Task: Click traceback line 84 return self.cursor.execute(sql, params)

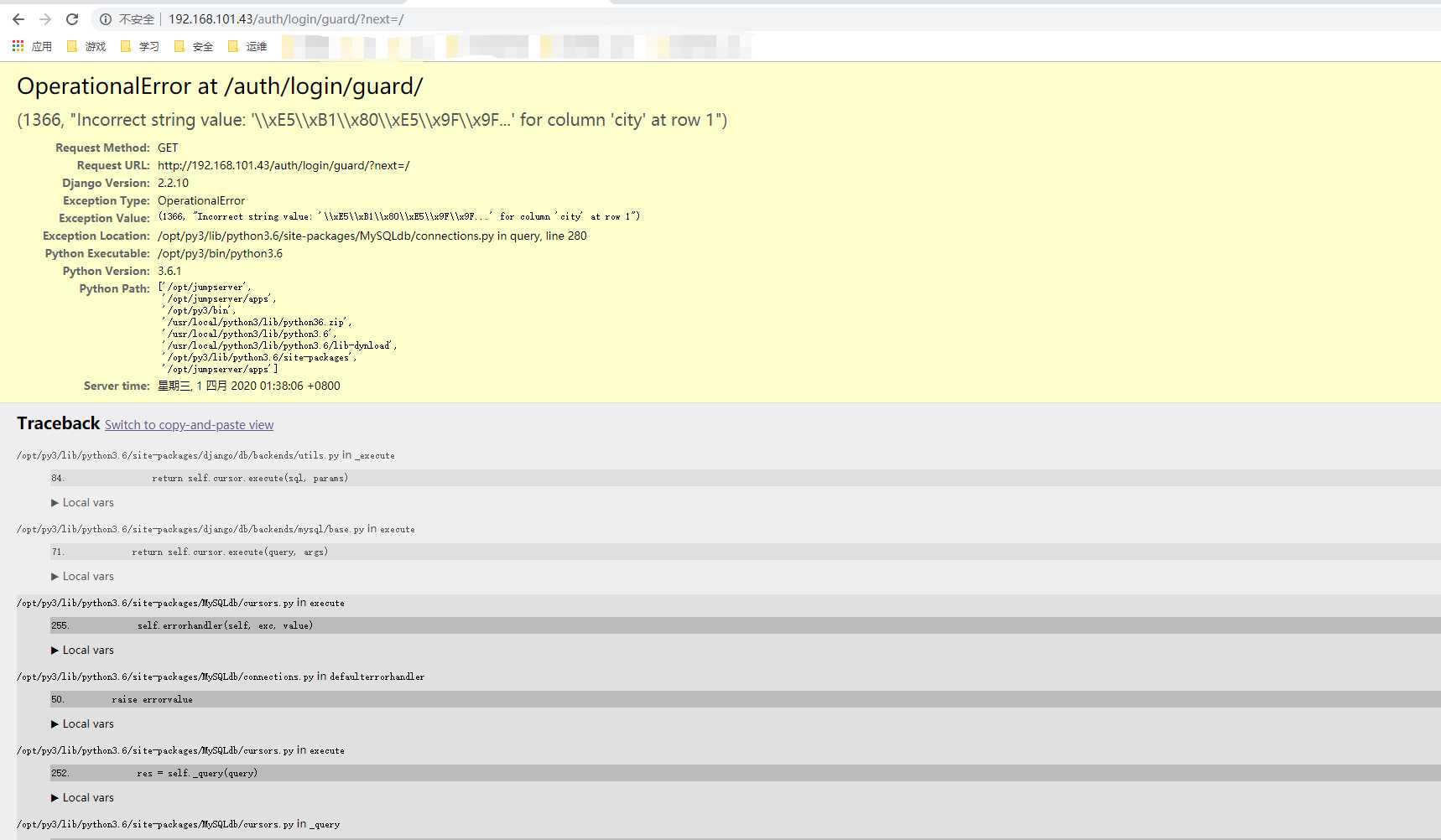Action: pos(745,478)
